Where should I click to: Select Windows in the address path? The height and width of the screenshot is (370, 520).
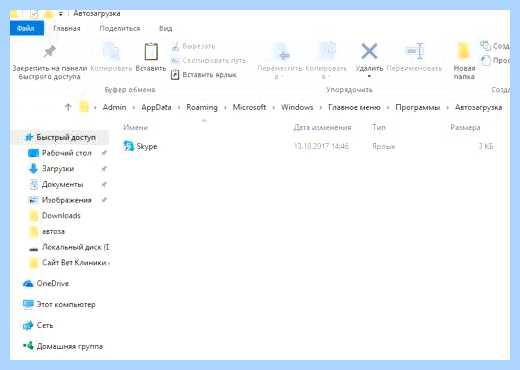[297, 107]
